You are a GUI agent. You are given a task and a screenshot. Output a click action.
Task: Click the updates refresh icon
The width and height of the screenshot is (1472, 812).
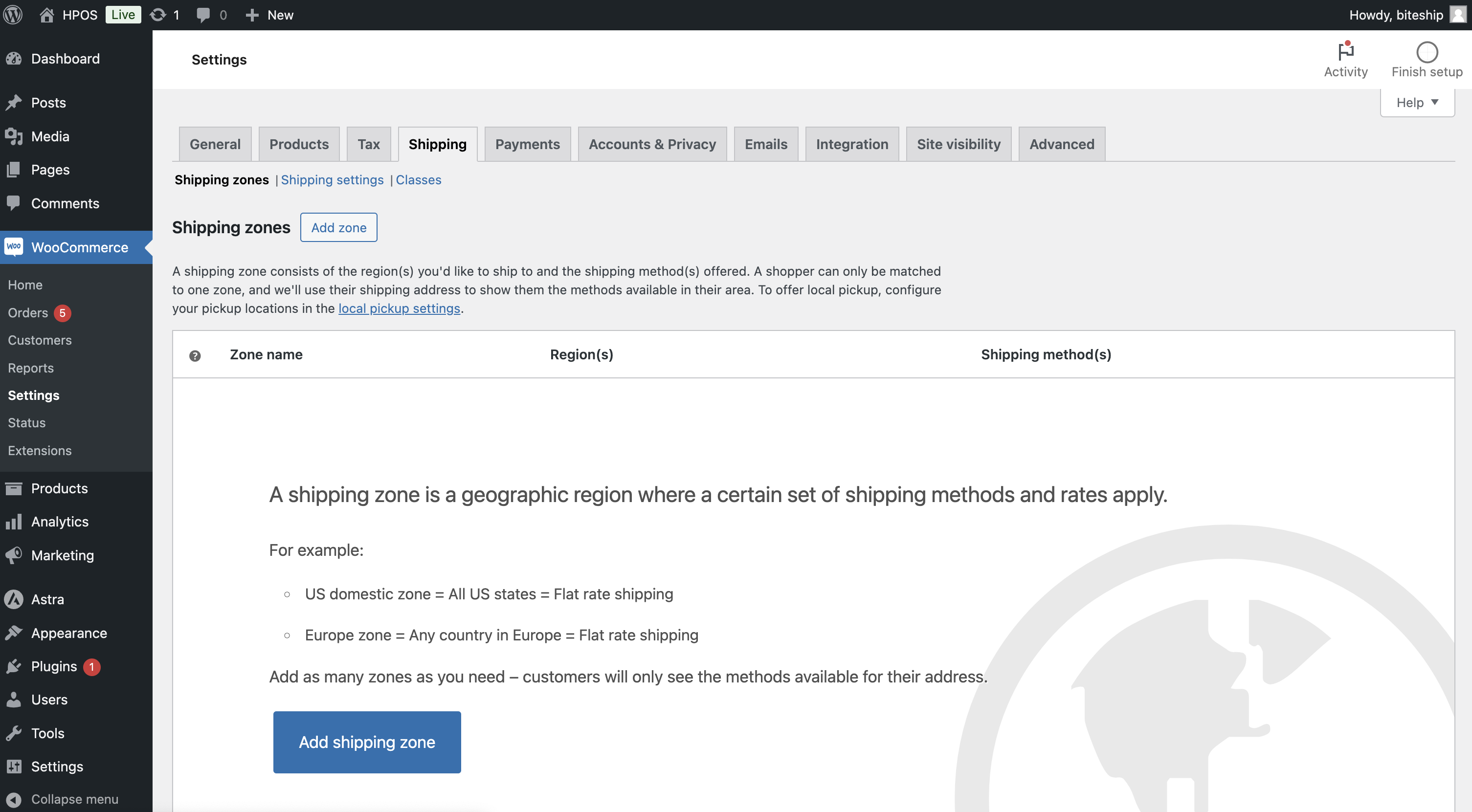coord(157,15)
